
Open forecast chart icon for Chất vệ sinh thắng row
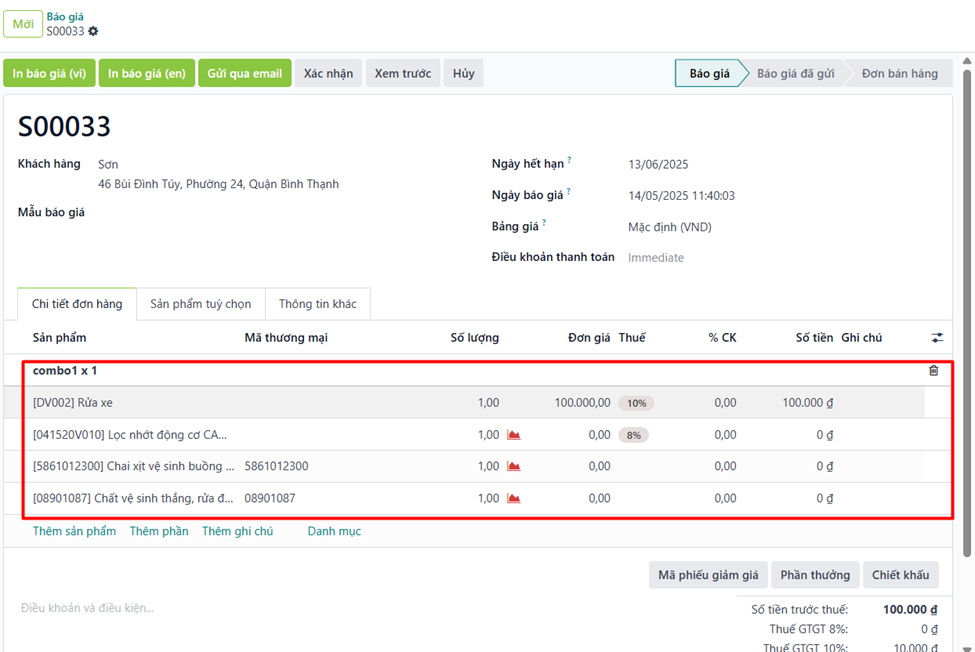(514, 498)
